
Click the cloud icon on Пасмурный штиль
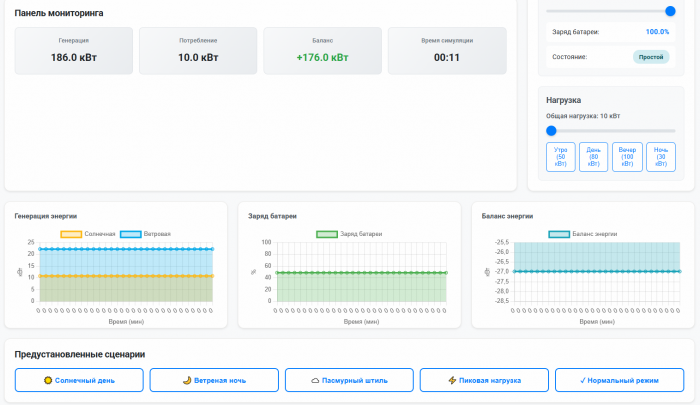coord(315,380)
